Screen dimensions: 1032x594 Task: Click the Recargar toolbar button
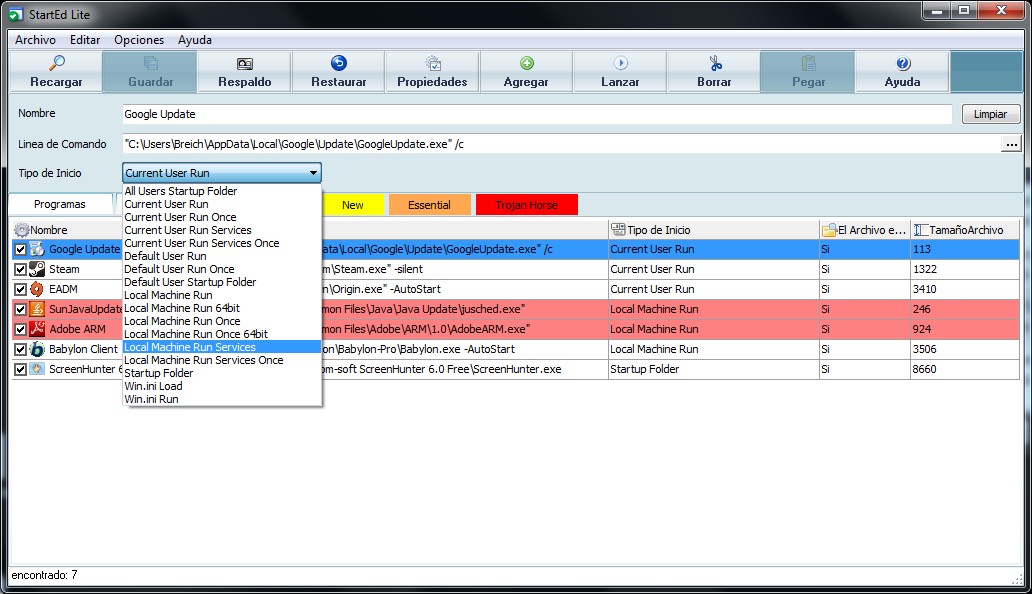coord(56,72)
